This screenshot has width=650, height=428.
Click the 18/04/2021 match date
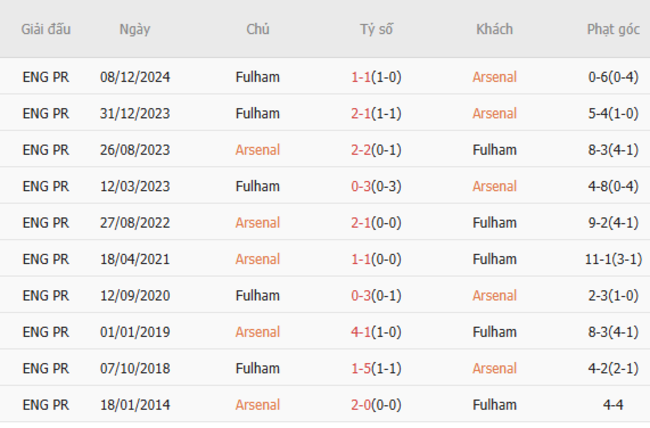[135, 259]
